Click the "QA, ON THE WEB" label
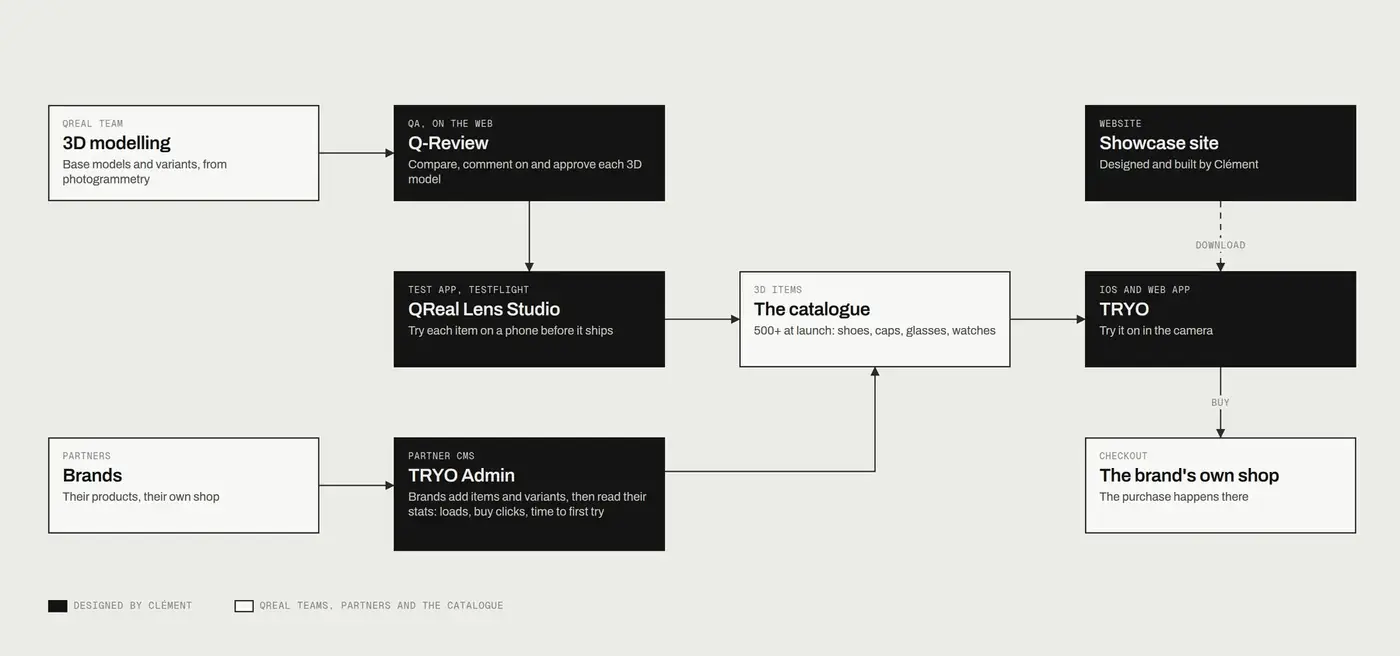The width and height of the screenshot is (1400, 656). tap(450, 124)
